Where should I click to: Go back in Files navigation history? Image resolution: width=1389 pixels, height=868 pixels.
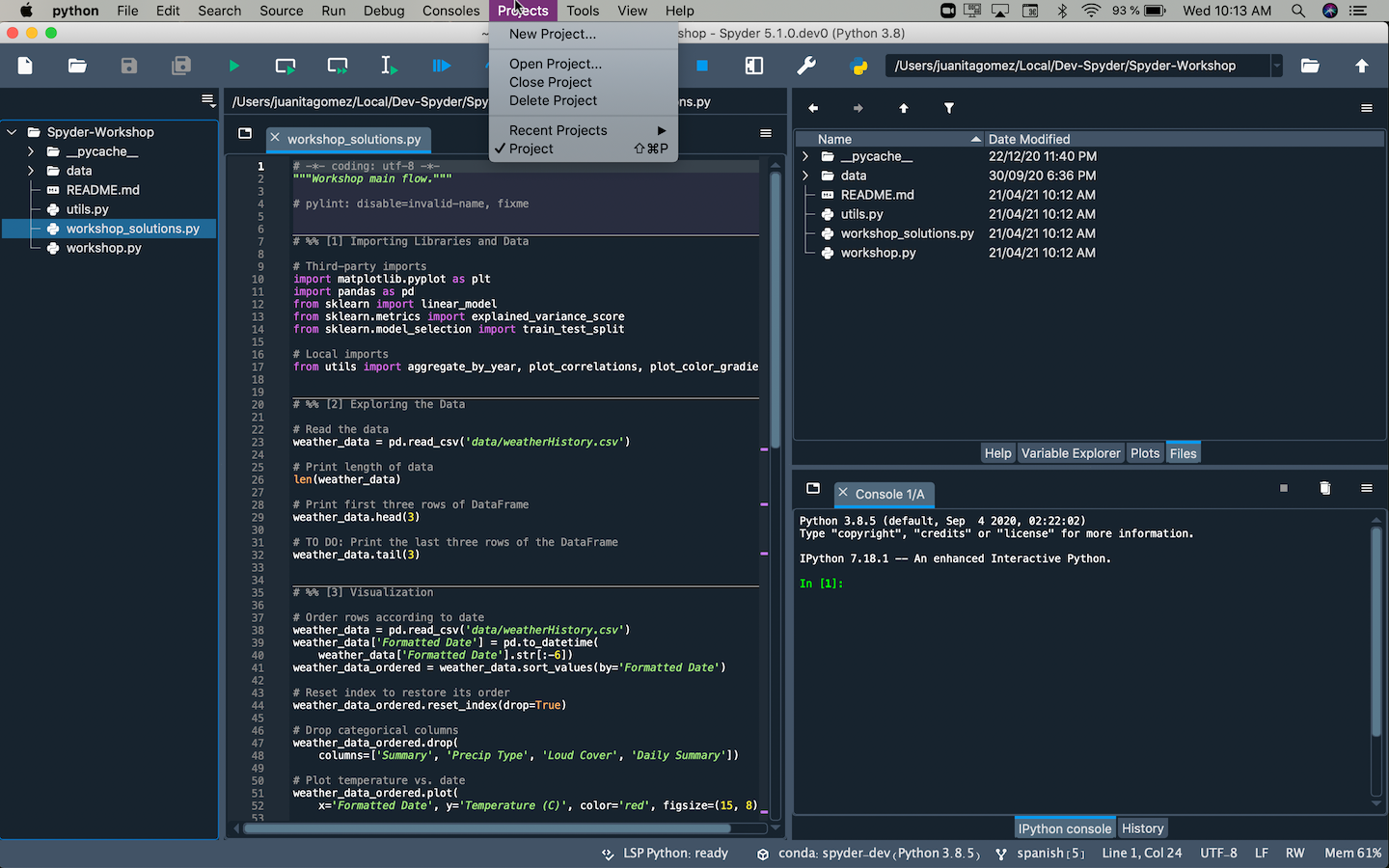[813, 108]
